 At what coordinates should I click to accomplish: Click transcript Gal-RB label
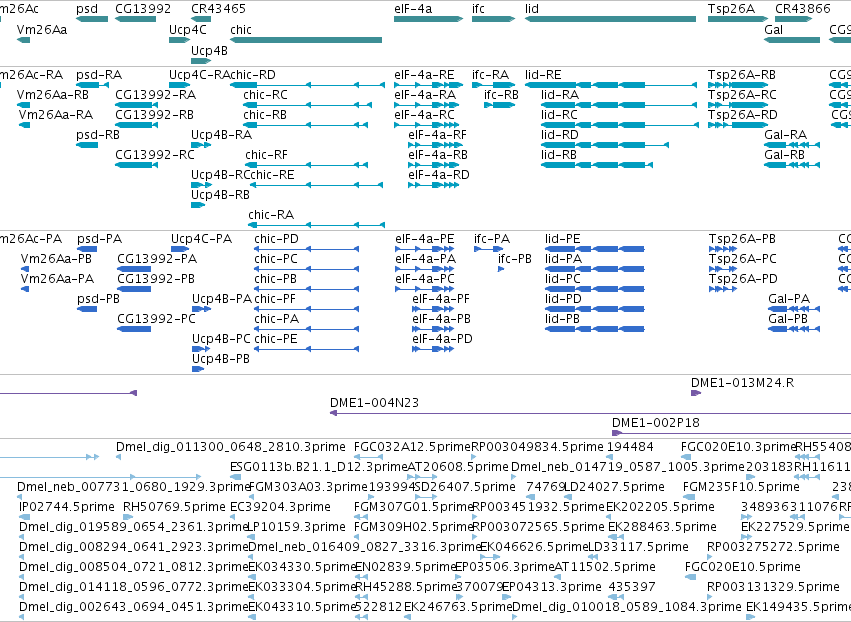(785, 155)
